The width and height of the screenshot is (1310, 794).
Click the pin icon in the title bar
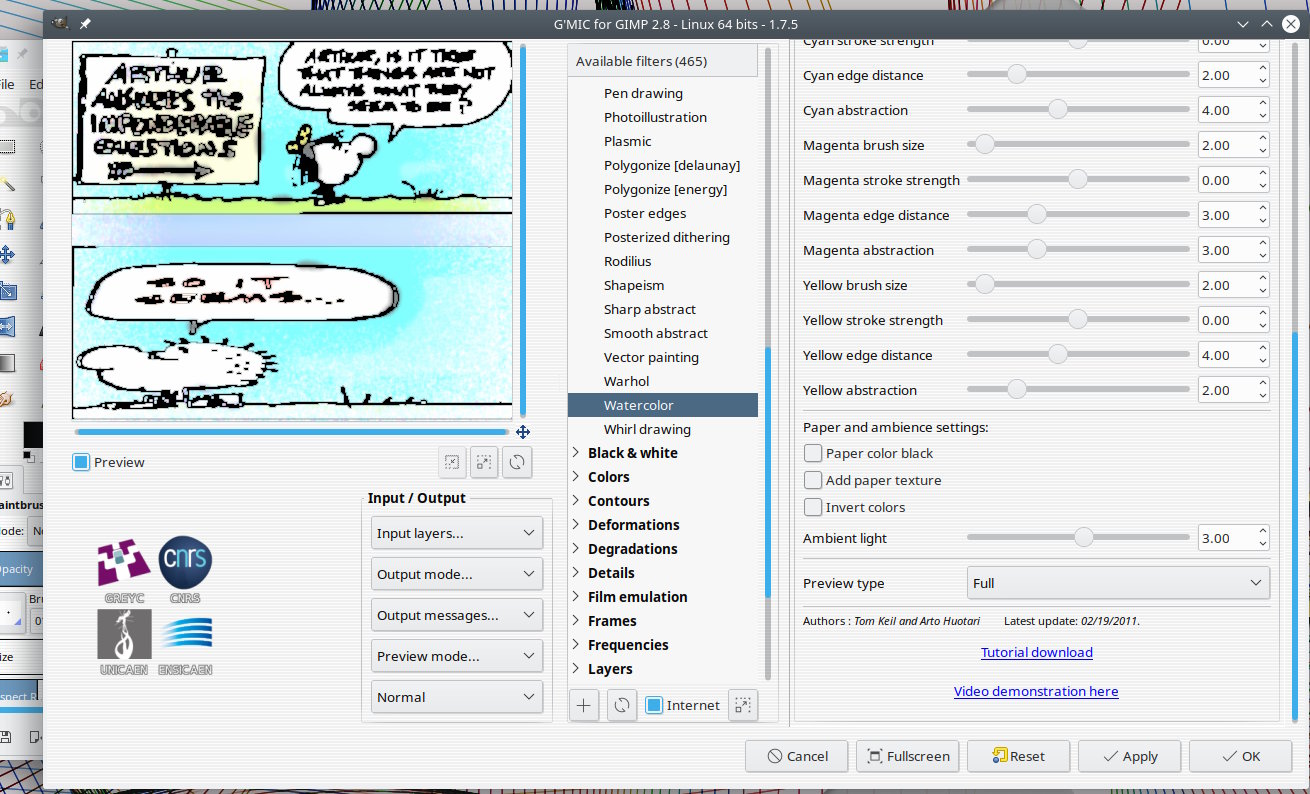tap(86, 23)
